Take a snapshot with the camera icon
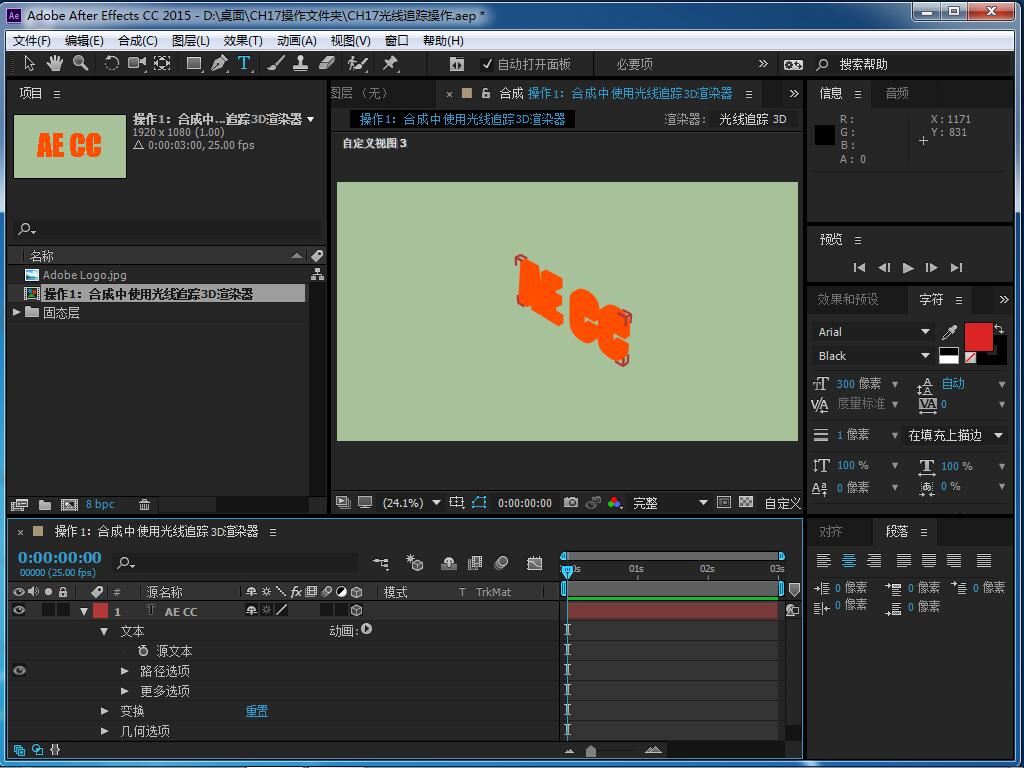Viewport: 1024px width, 768px height. (x=571, y=502)
